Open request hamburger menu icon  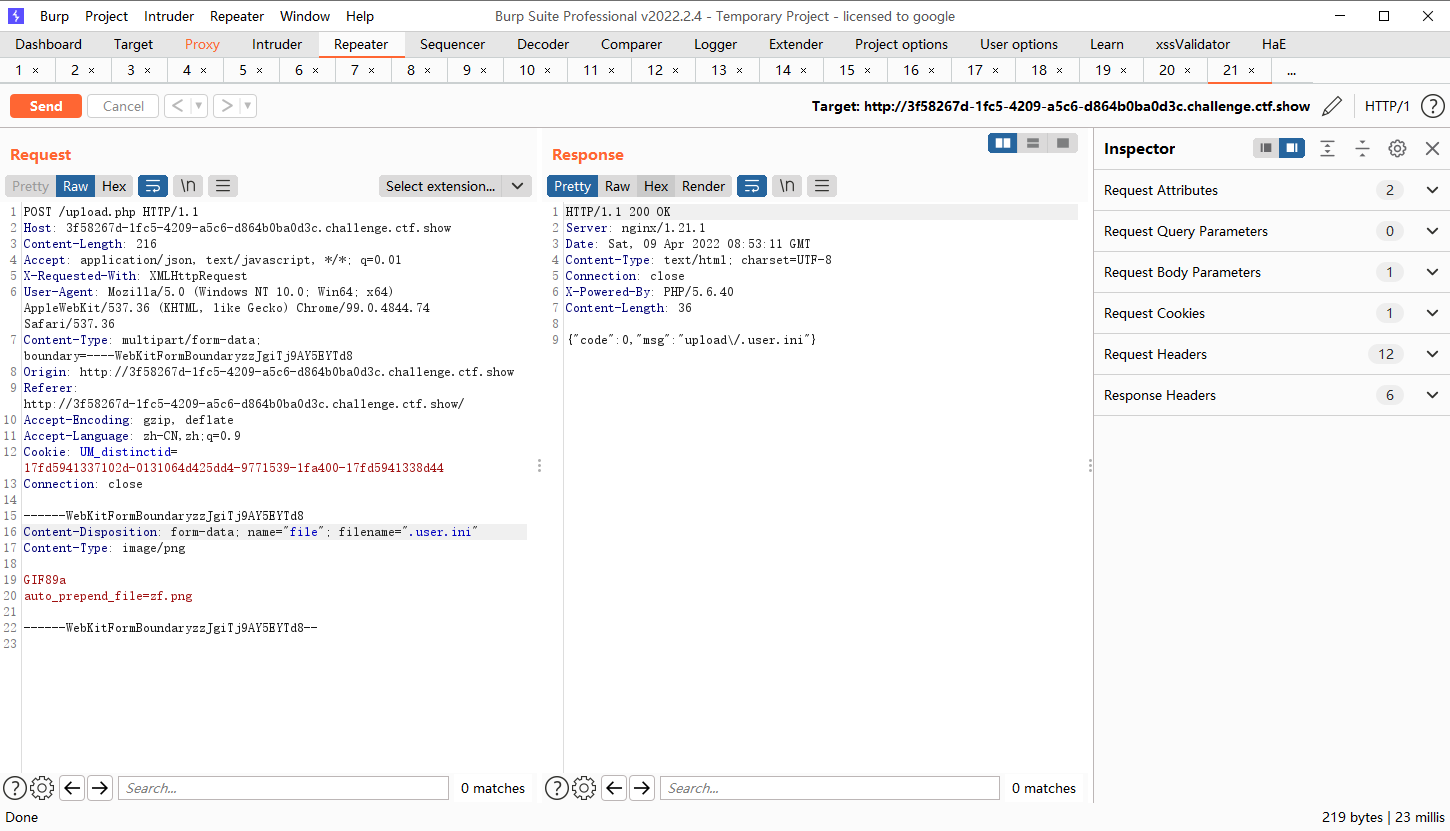pos(223,186)
